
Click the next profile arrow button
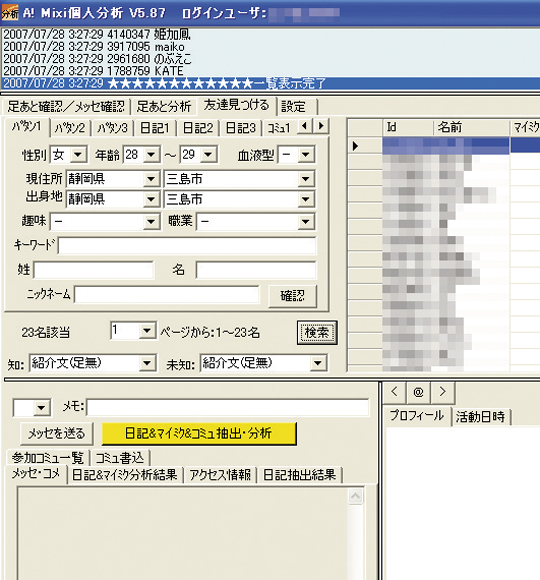click(442, 392)
